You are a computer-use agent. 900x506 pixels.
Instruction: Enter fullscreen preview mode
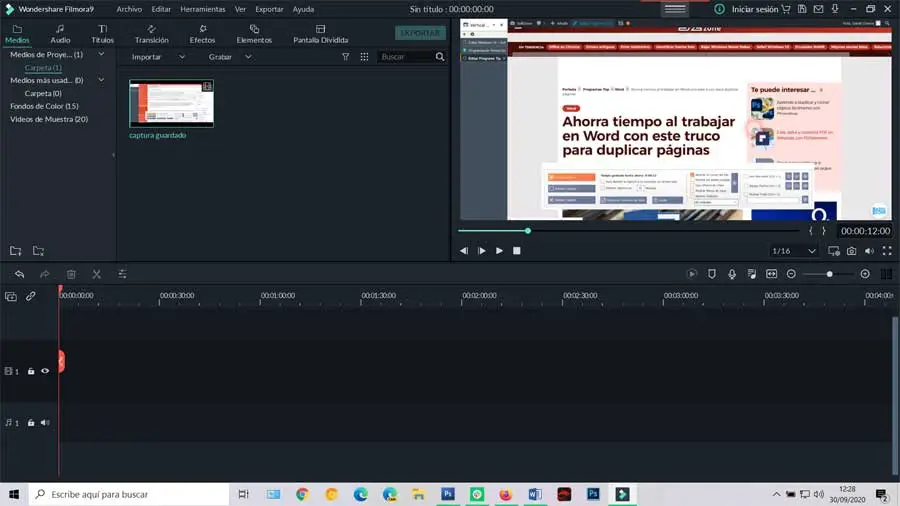coord(887,251)
